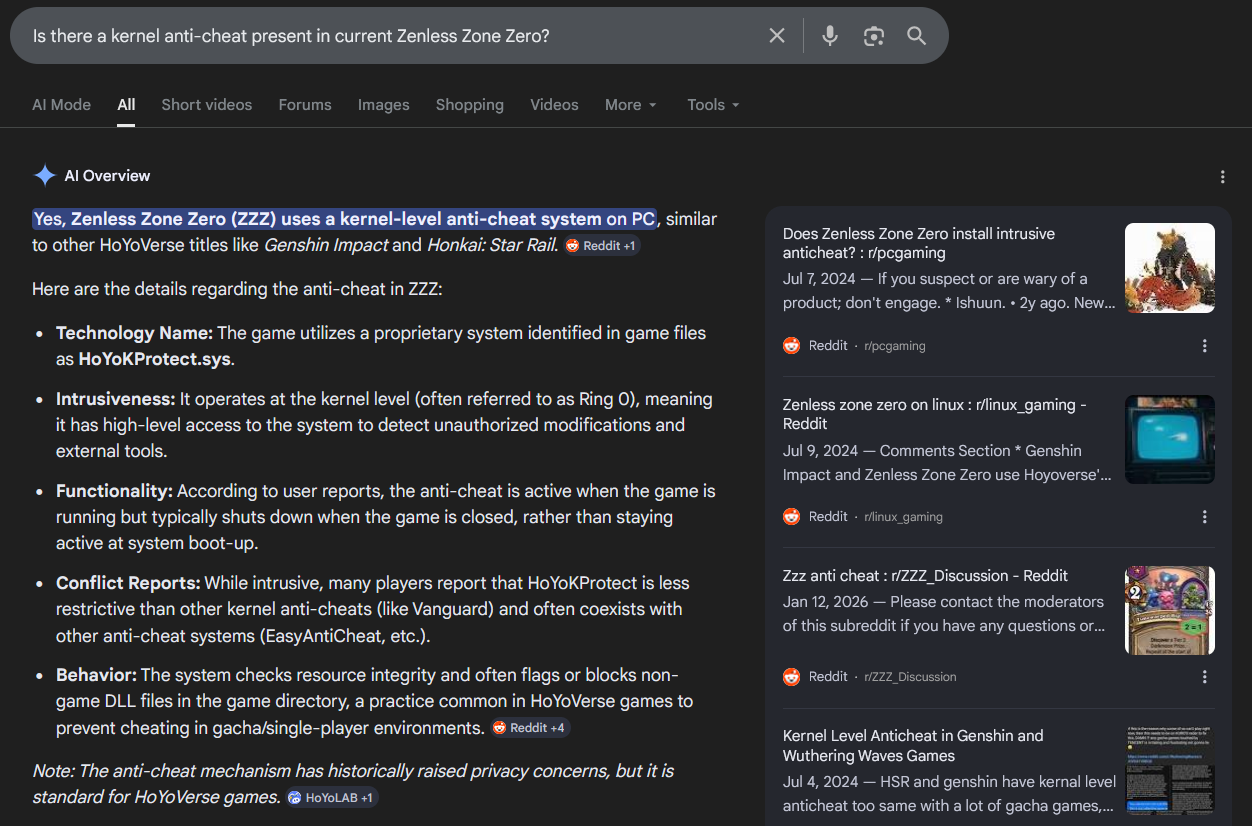1252x826 pixels.
Task: Open options for r/pcgaming Reddit result
Action: coord(1204,346)
